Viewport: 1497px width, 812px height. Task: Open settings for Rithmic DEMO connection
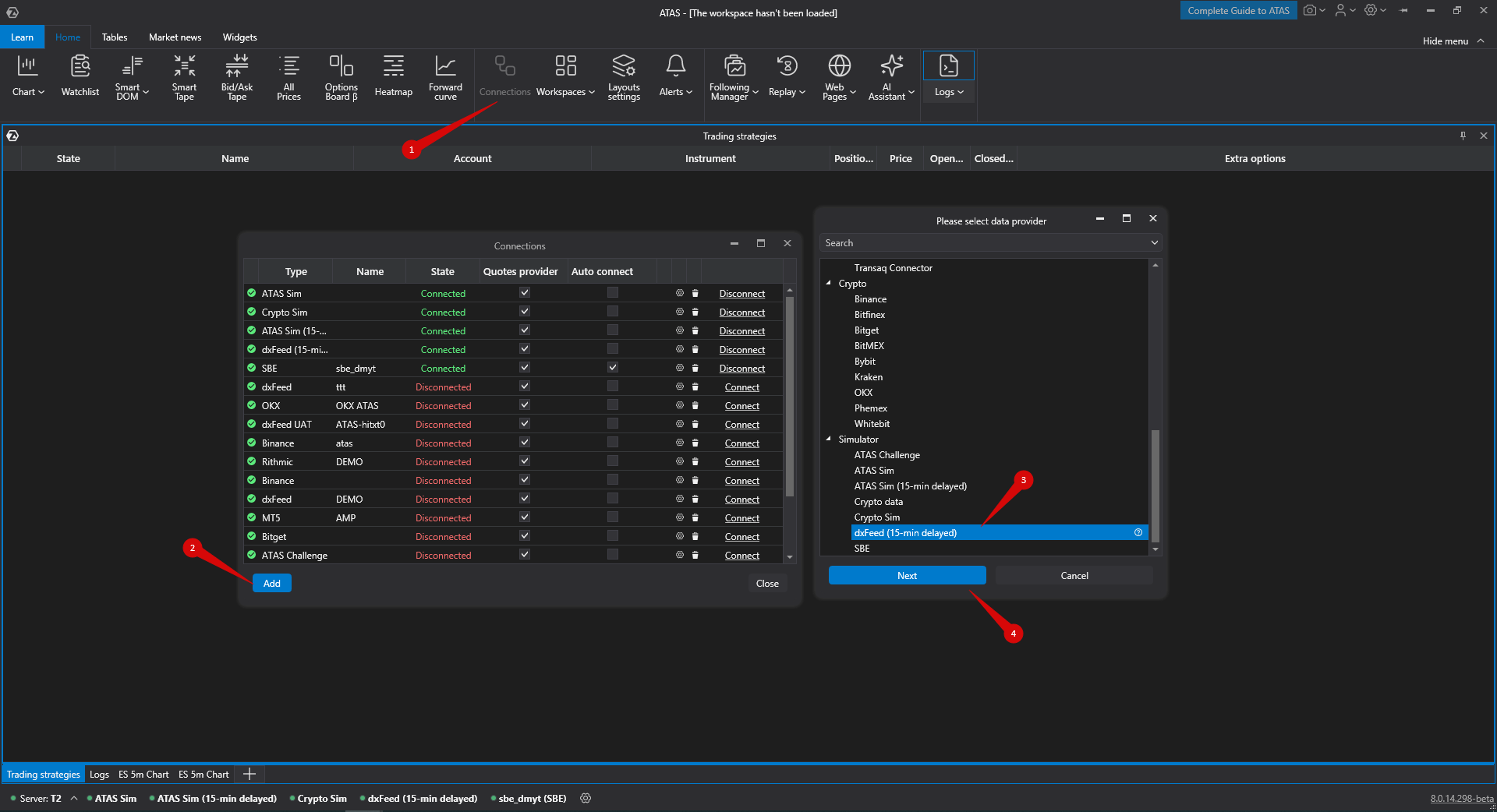(680, 461)
